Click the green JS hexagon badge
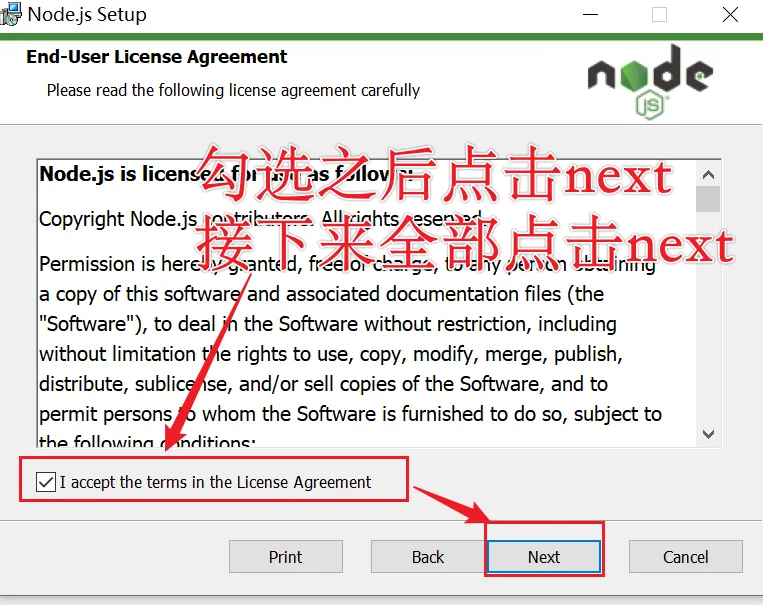The image size is (763, 605). coord(650,105)
